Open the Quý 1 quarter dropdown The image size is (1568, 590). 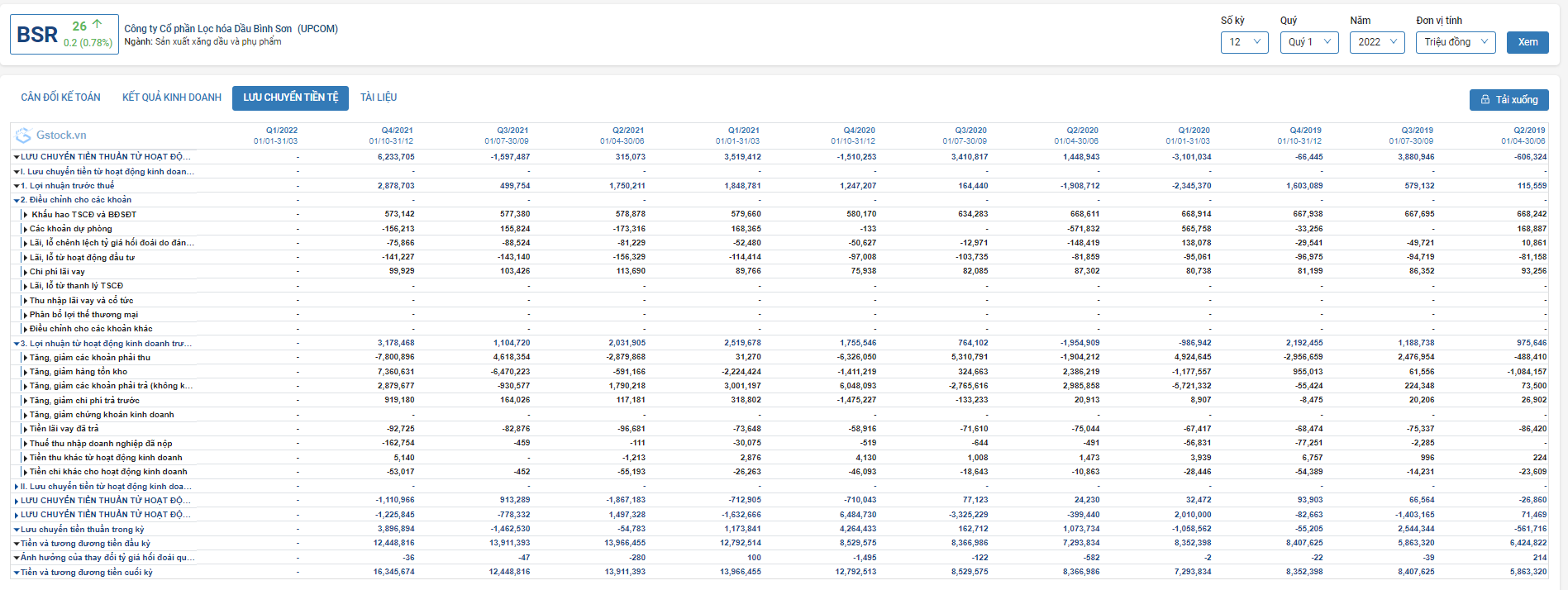click(x=1308, y=42)
